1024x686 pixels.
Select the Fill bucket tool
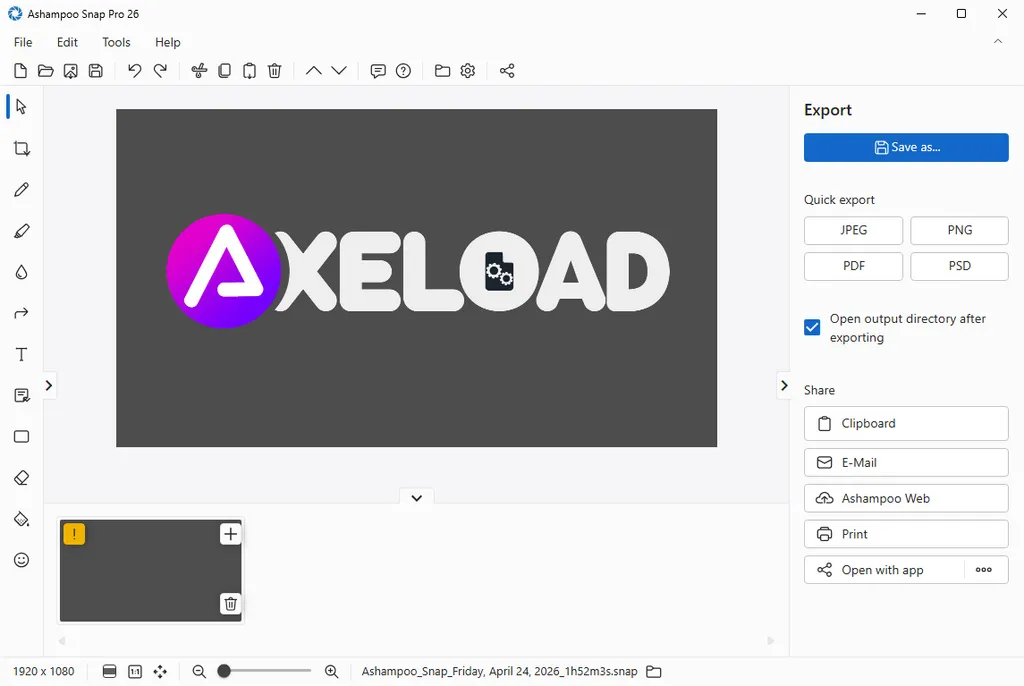(22, 519)
